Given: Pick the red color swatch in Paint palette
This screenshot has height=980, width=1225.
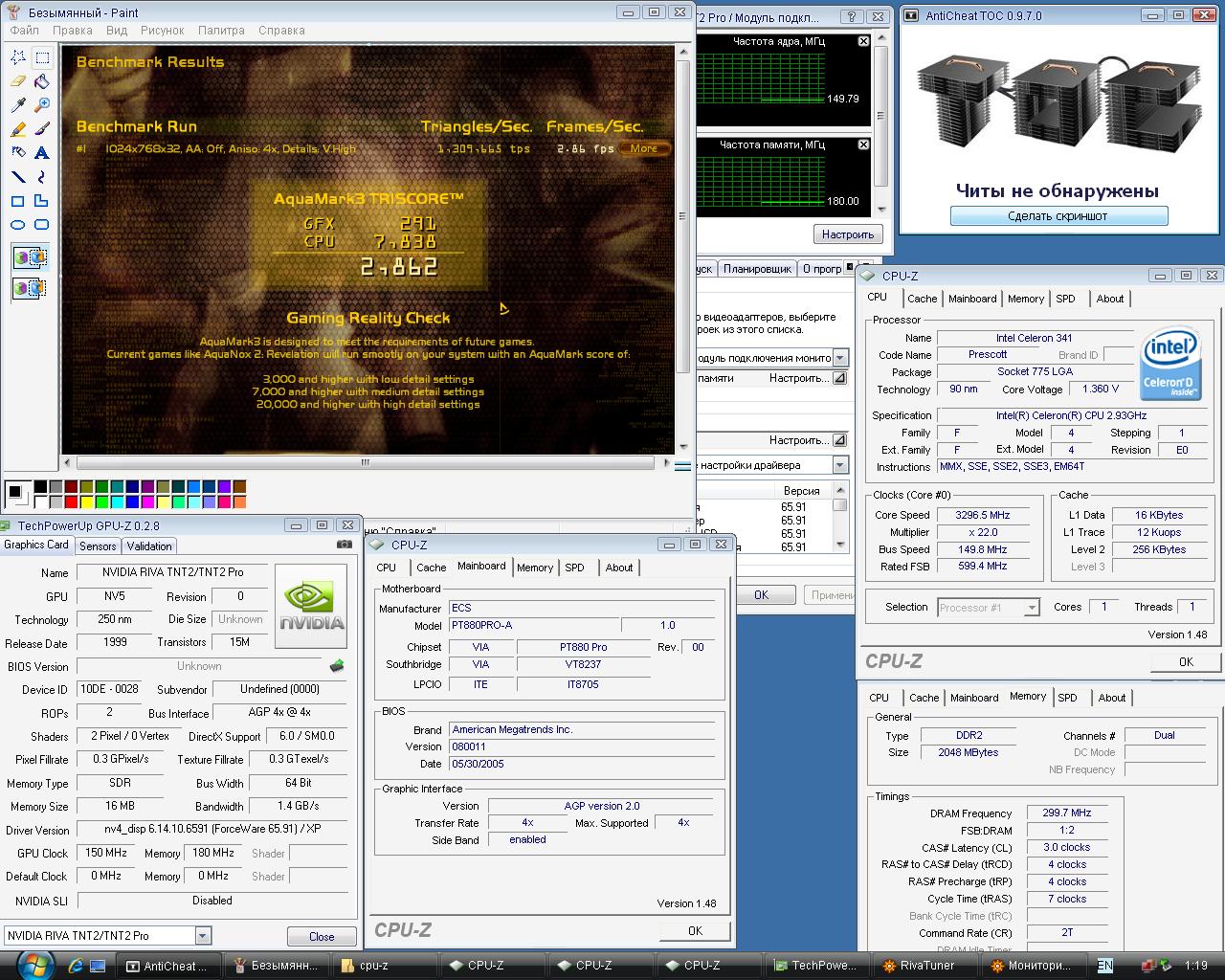Looking at the screenshot, I should point(72,501).
